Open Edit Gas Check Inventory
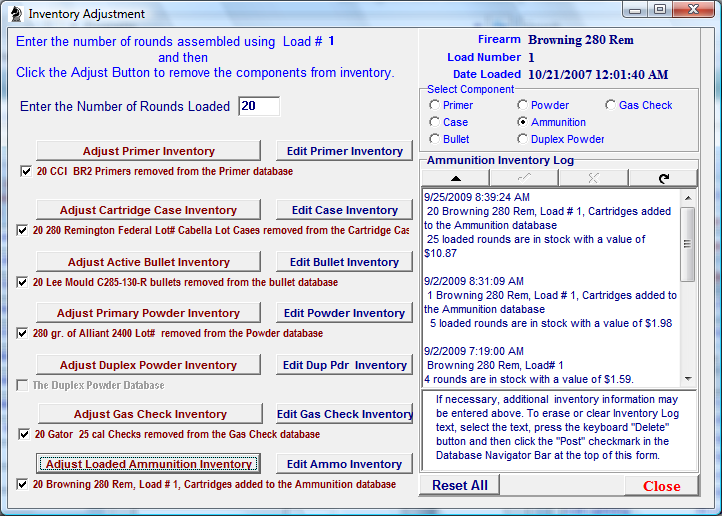The image size is (722, 516). (x=344, y=414)
